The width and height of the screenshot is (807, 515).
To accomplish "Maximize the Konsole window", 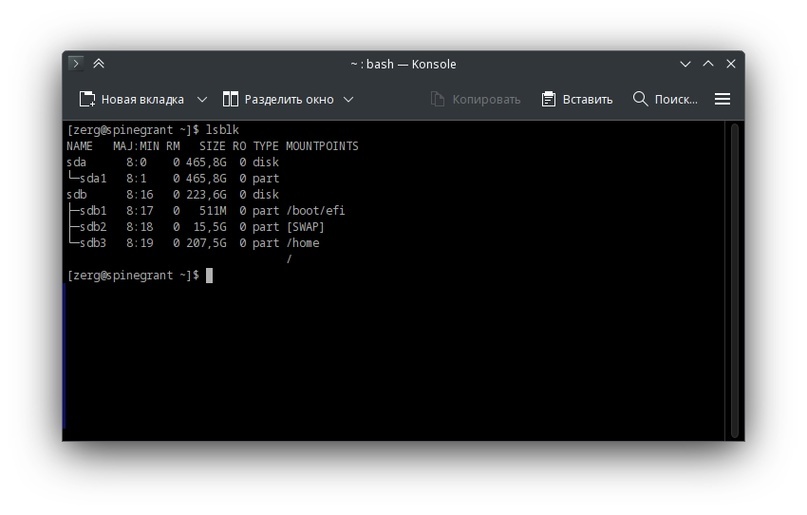I will click(x=708, y=64).
